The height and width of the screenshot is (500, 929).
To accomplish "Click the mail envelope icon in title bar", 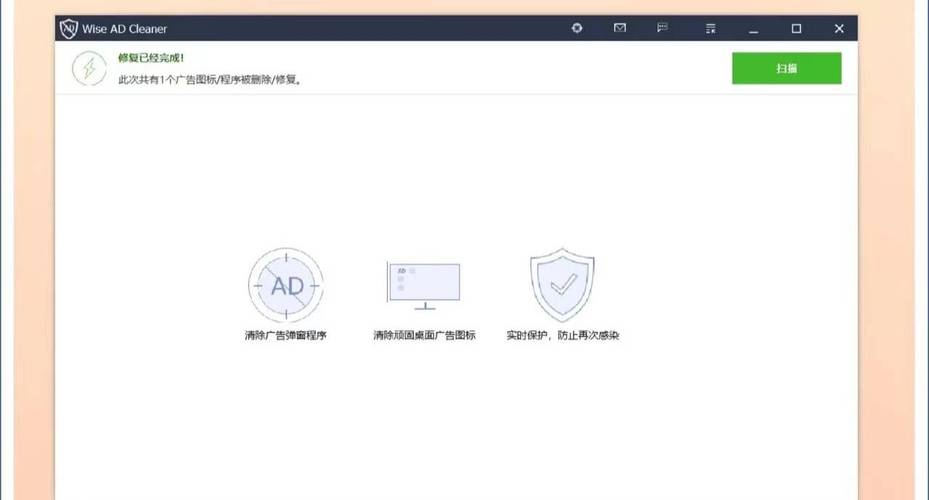I will [x=620, y=28].
